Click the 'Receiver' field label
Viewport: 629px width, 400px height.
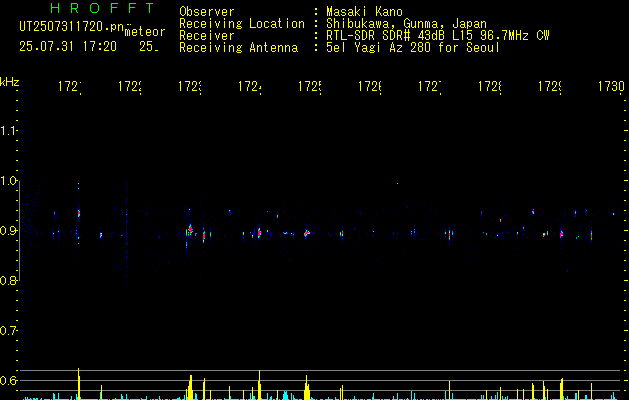coord(207,36)
